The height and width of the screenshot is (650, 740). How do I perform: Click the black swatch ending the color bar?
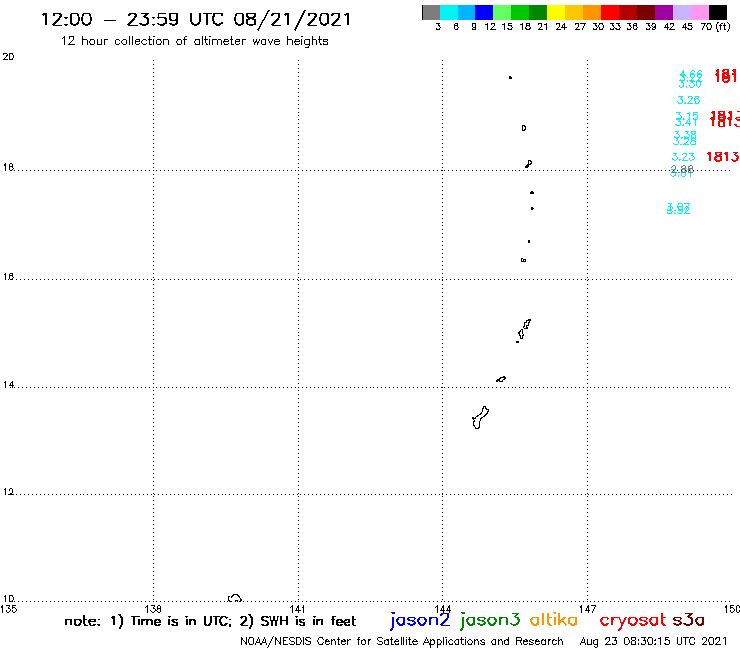[x=717, y=12]
